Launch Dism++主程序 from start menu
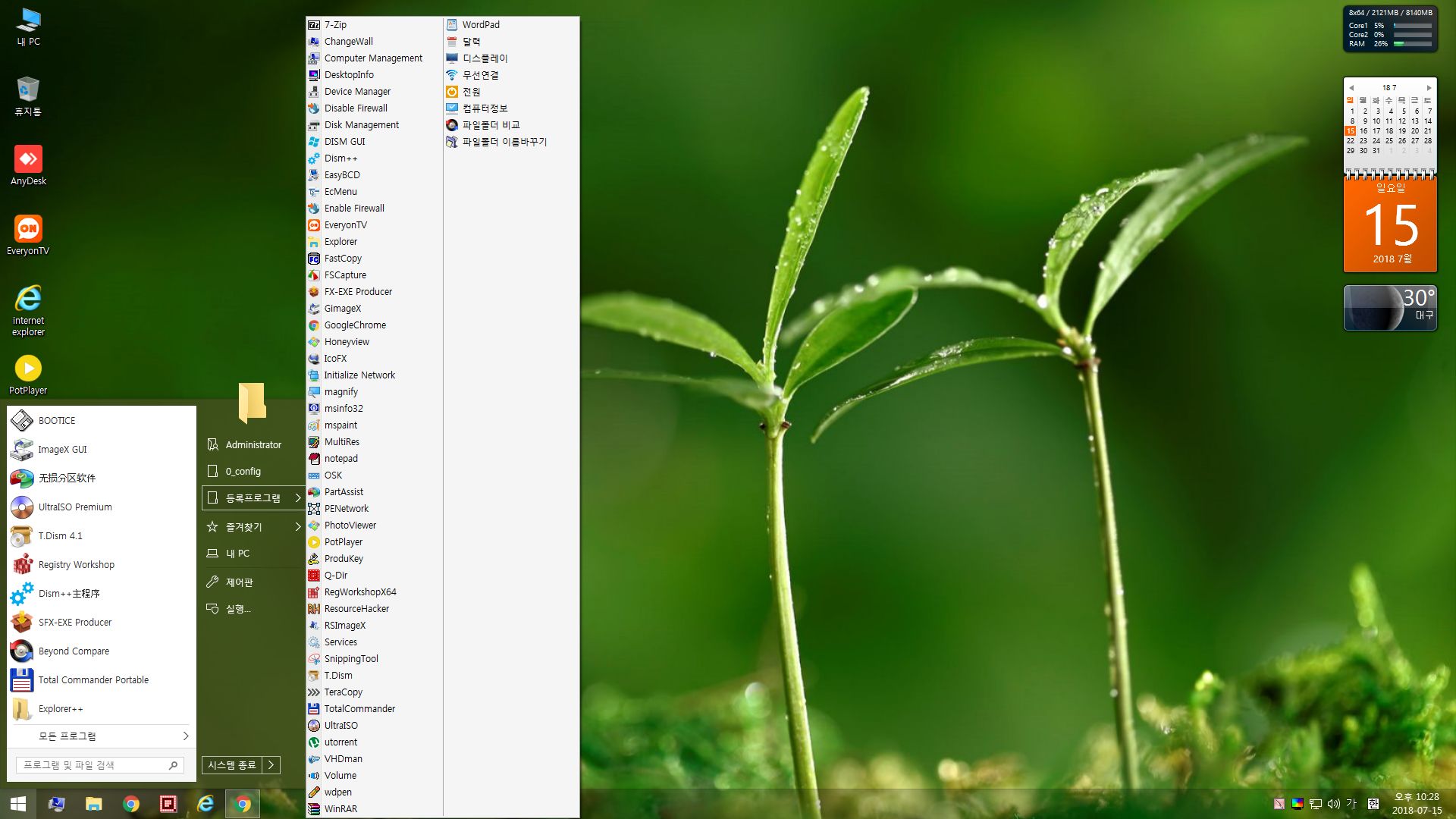Screen dimensions: 1456x819 pyautogui.click(x=102, y=593)
